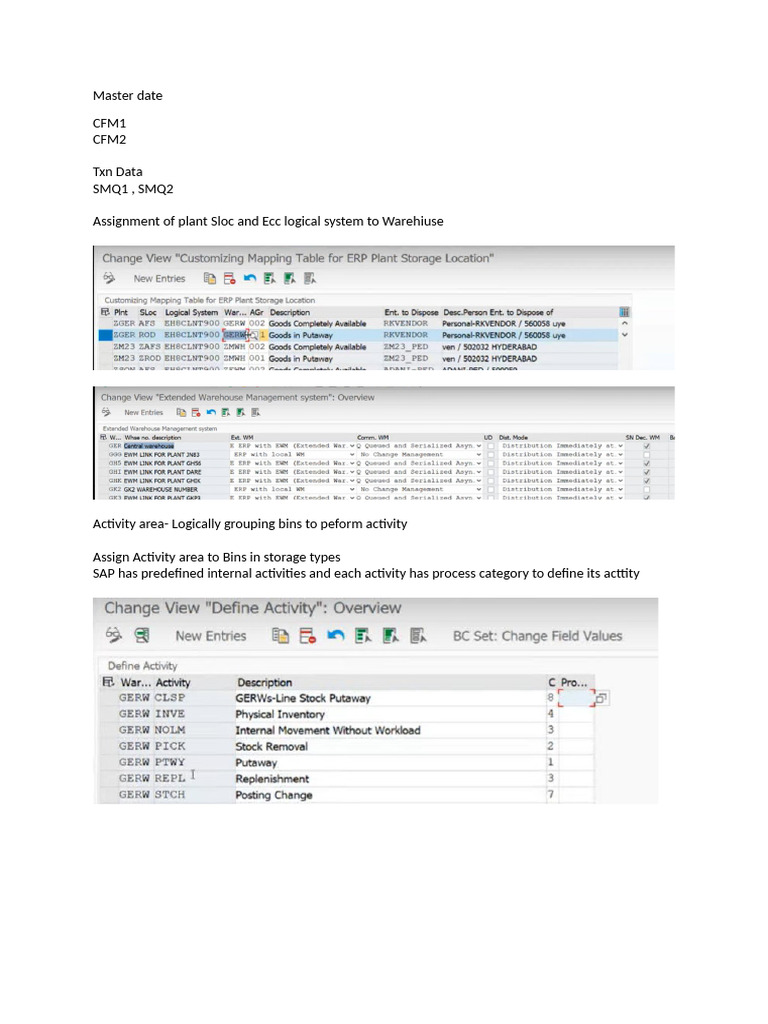Select the Logical System column header in the Mapping Table
This screenshot has height=1024, width=768.
(191, 312)
